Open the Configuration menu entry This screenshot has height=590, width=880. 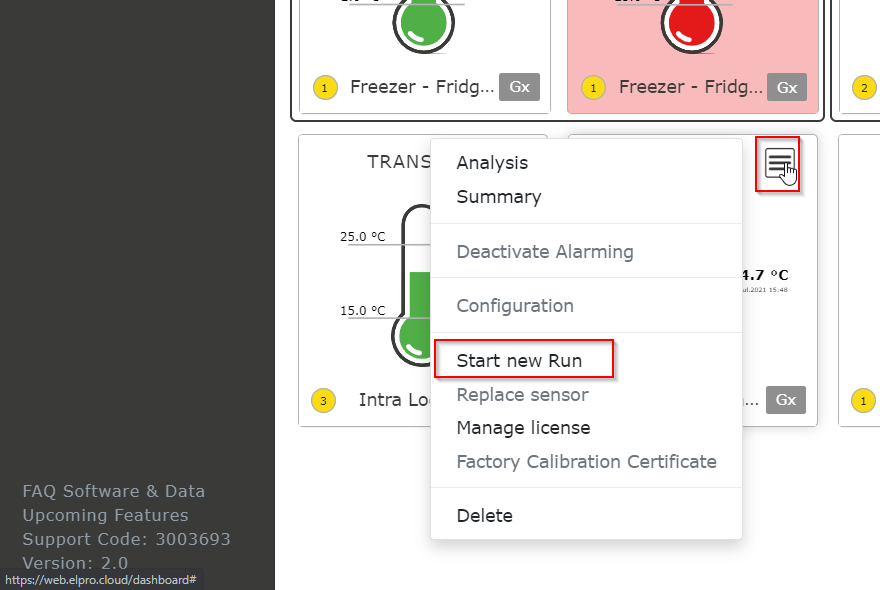[514, 306]
